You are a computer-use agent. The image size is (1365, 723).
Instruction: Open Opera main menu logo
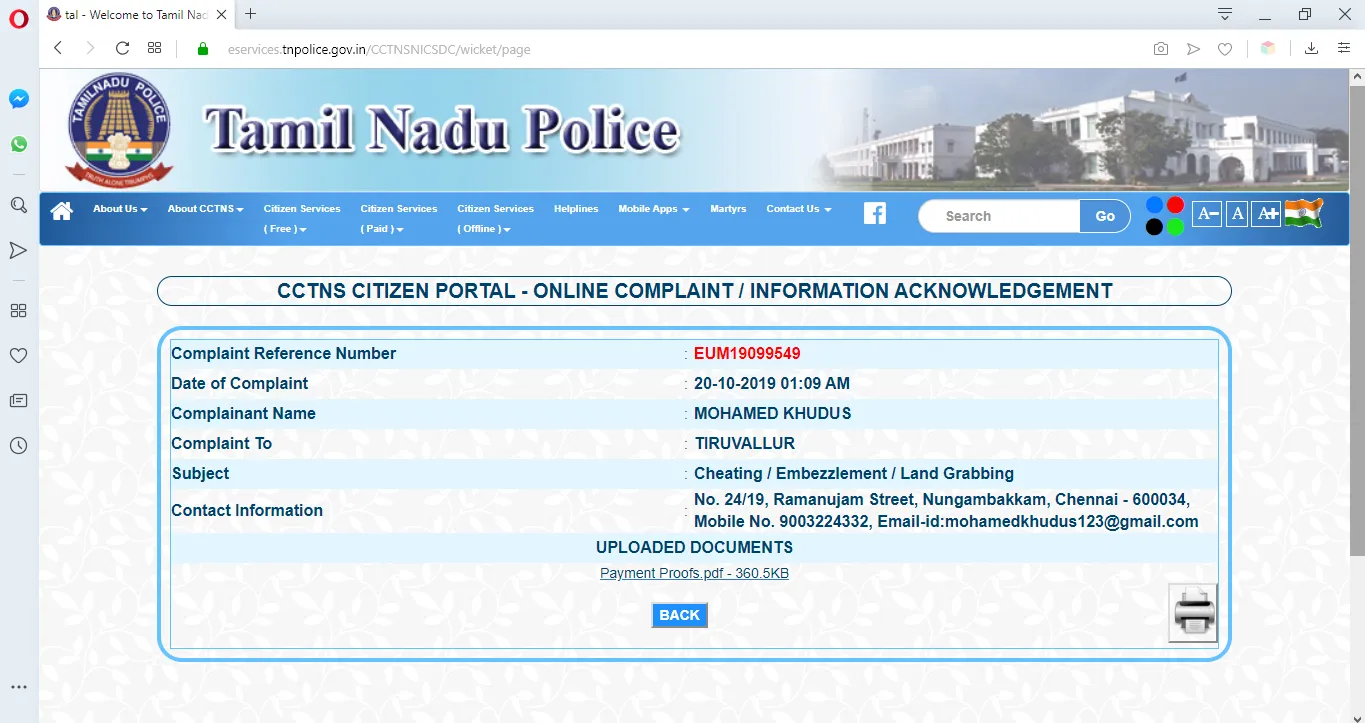click(18, 18)
